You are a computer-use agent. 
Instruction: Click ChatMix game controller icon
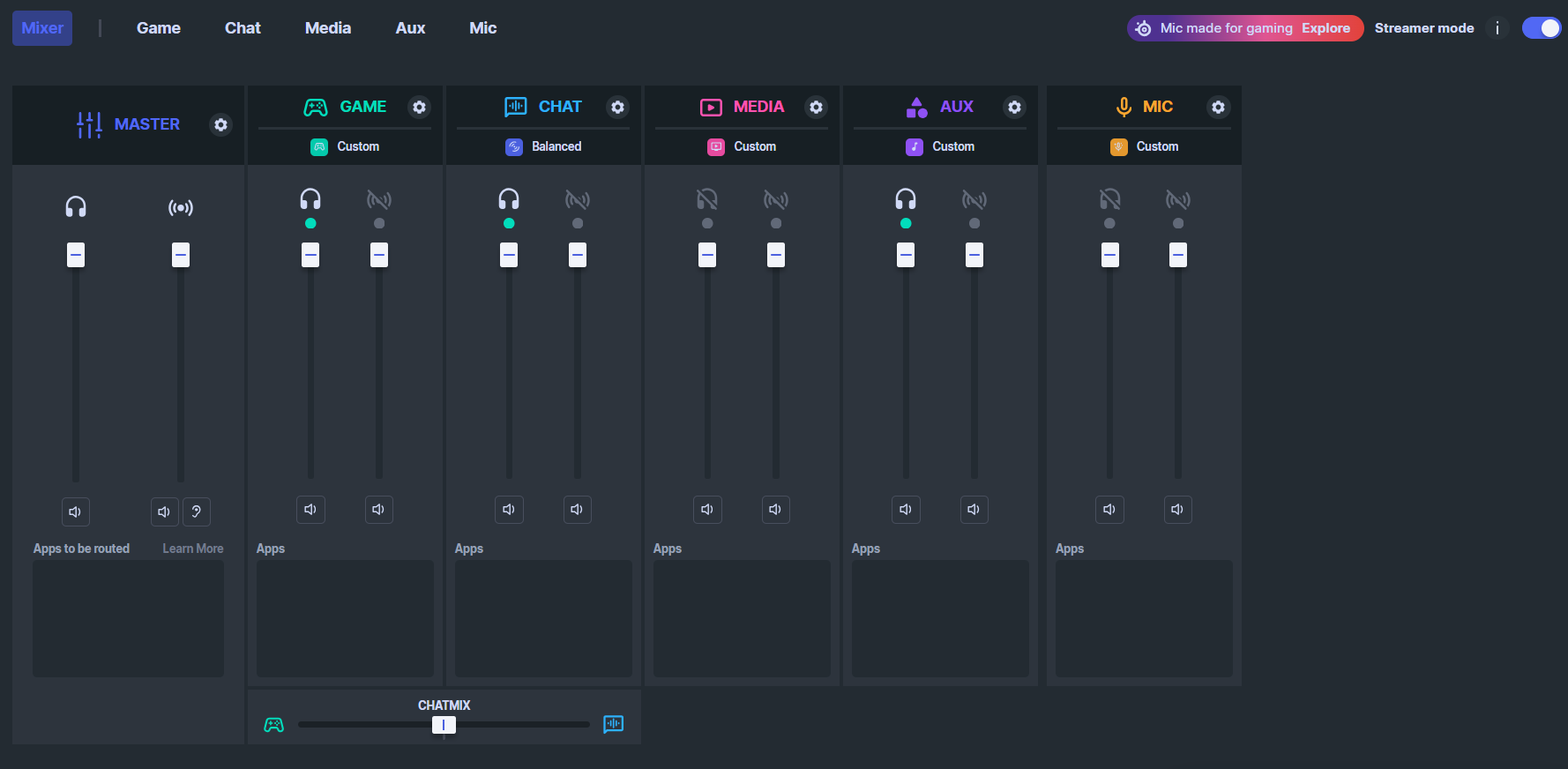(x=274, y=725)
